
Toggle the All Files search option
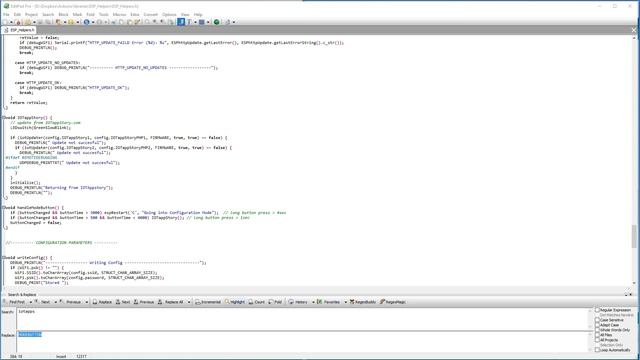tap(598, 335)
